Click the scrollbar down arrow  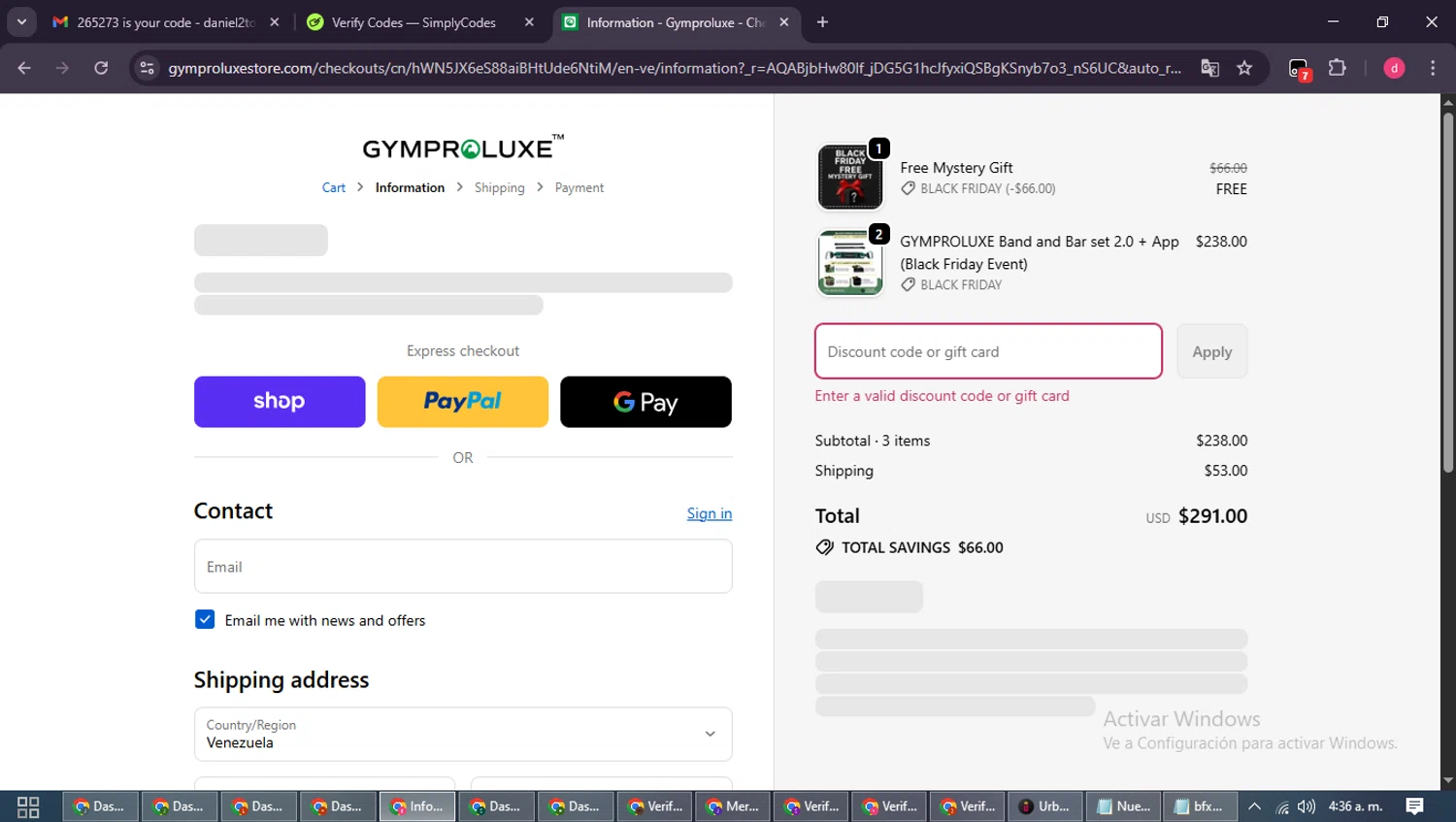click(1448, 780)
